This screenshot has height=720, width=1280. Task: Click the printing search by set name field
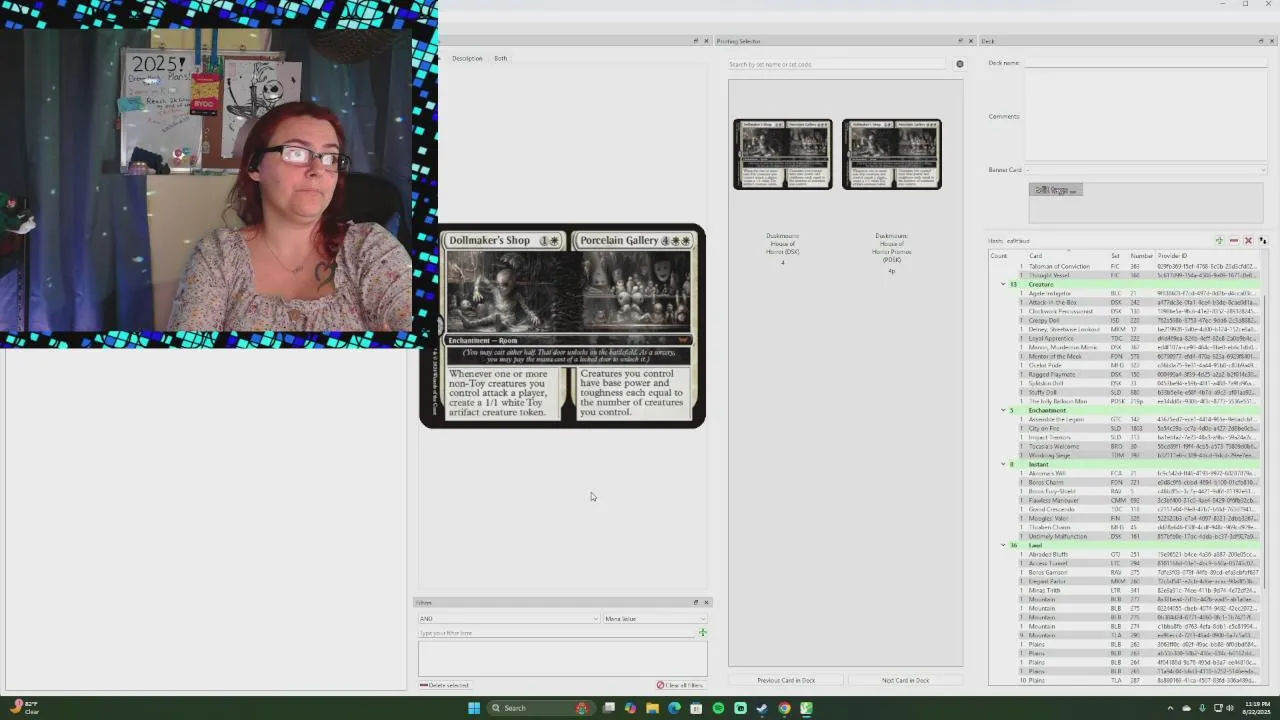pos(838,64)
